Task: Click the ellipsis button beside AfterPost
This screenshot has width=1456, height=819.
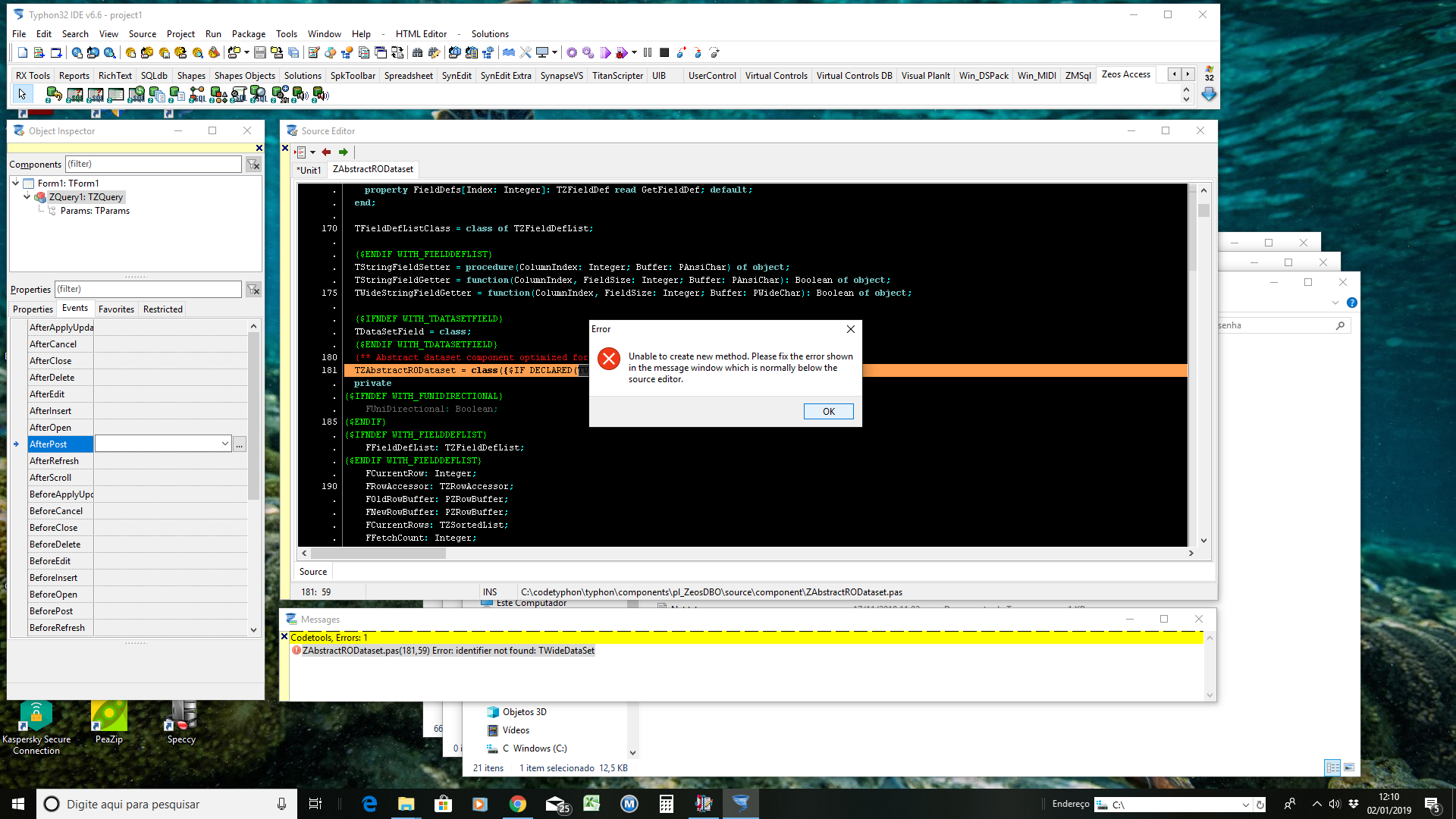Action: [240, 444]
